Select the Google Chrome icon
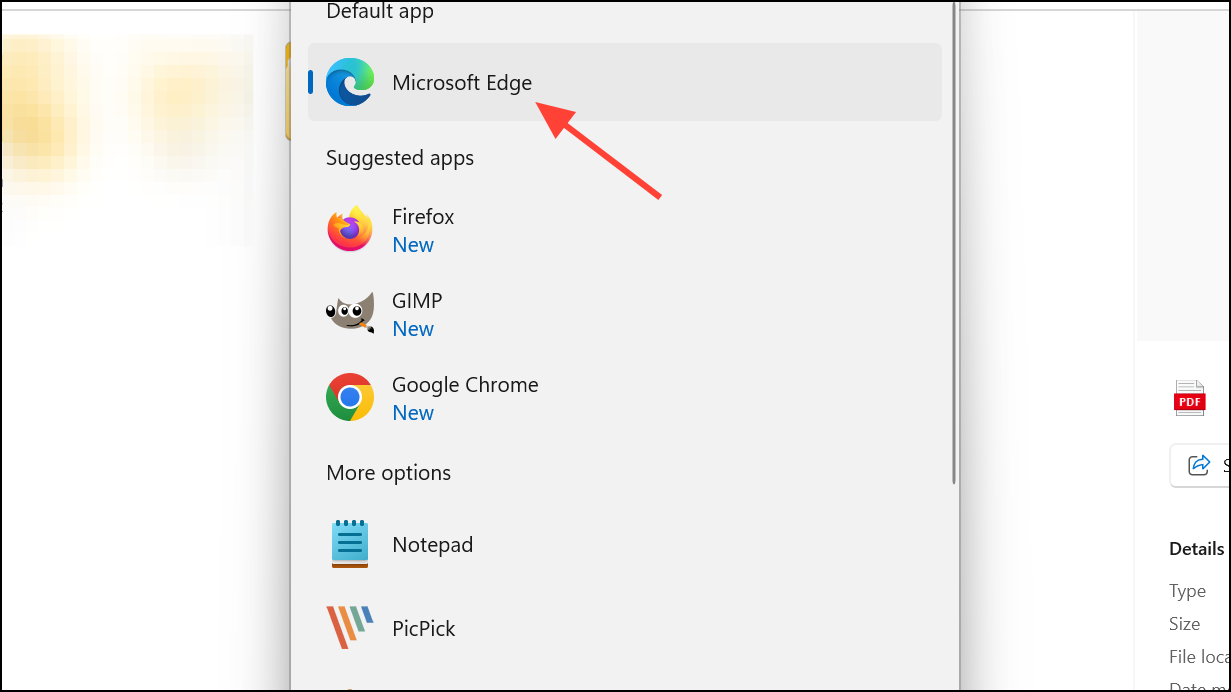1231x692 pixels. [x=350, y=398]
